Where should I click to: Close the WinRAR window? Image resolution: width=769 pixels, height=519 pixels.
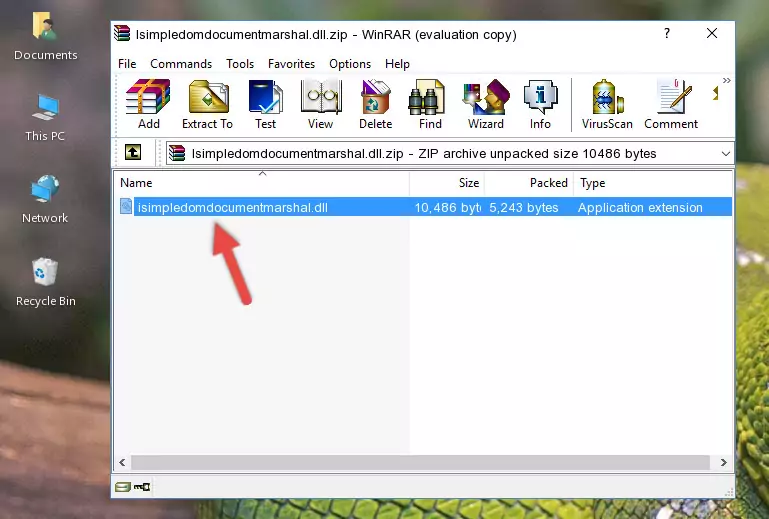coord(712,33)
